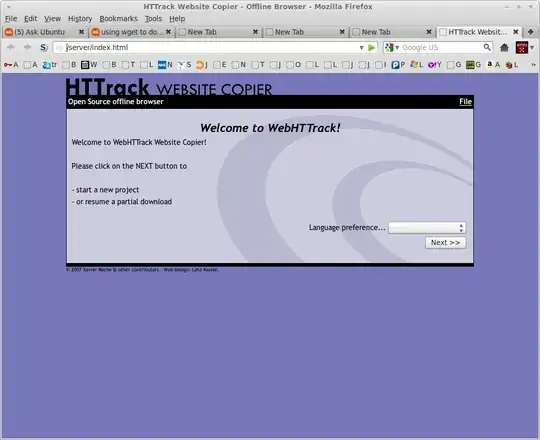Click the '- start a new project' text
Viewport: 540px width, 440px height.
pyautogui.click(x=105, y=190)
